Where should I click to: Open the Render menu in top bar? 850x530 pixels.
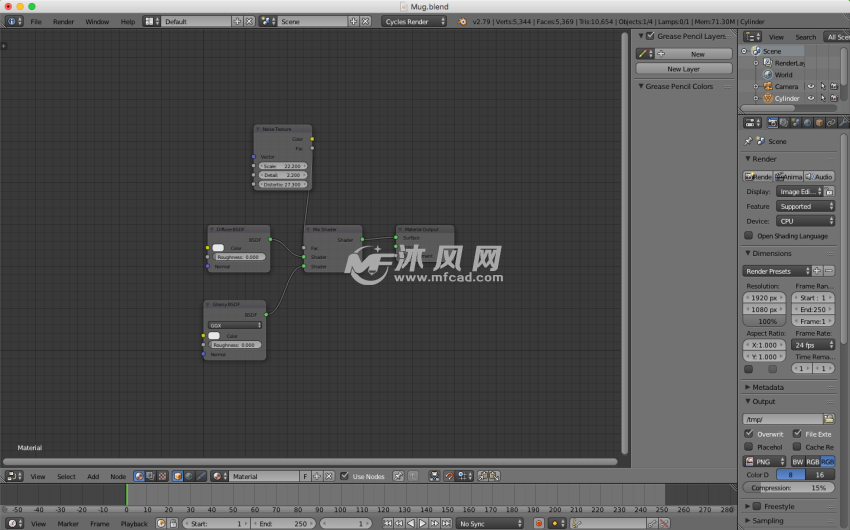pos(63,21)
